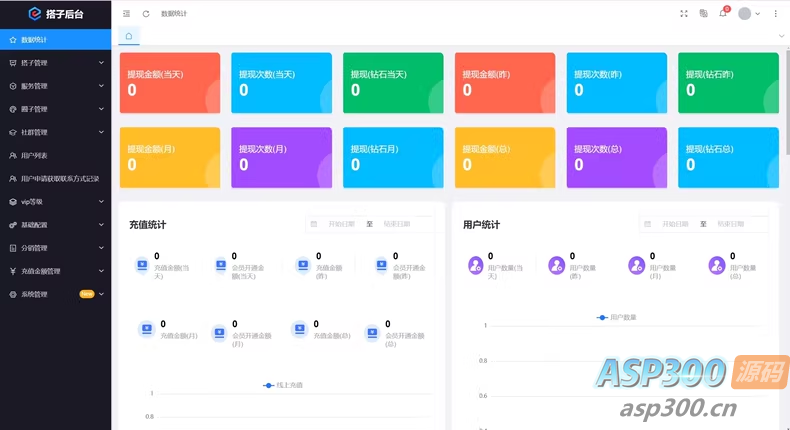Click the user avatar in the header
The image size is (790, 430).
click(x=745, y=14)
